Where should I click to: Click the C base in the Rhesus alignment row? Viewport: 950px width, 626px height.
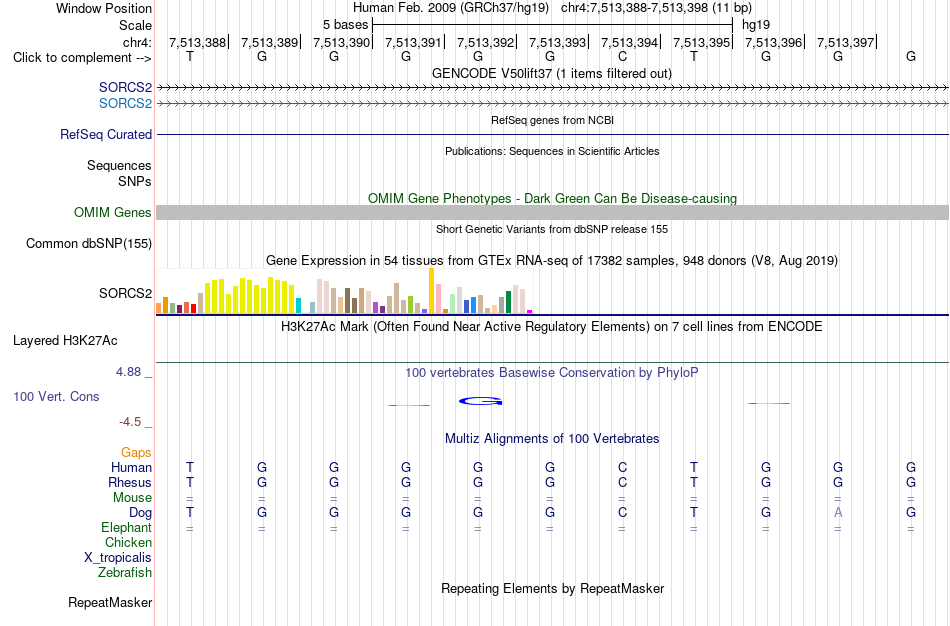(x=622, y=483)
